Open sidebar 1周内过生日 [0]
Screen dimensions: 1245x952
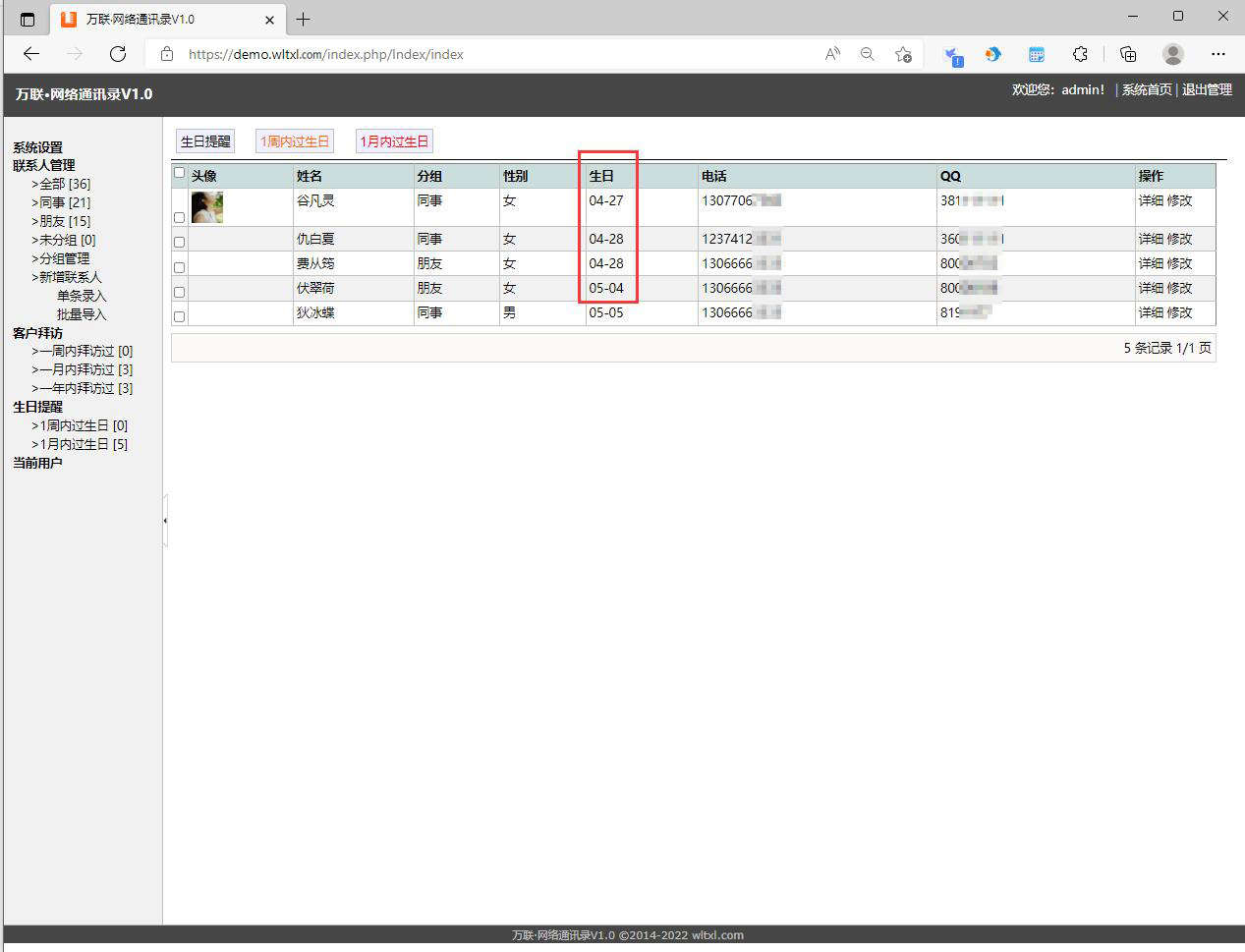pos(80,425)
